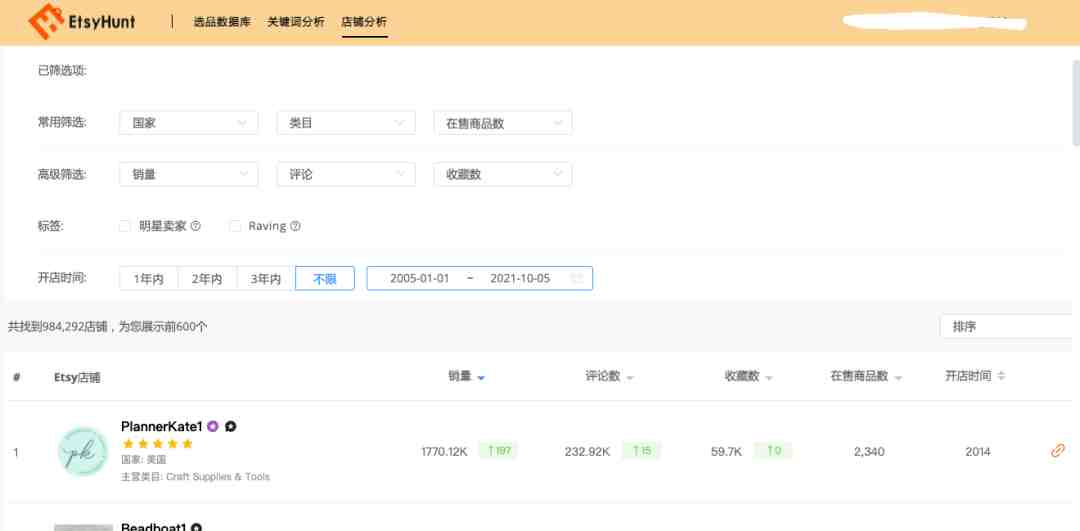Screen dimensions: 1080x531
Task: Click the reviews increase badge ↑15
Action: [641, 450]
